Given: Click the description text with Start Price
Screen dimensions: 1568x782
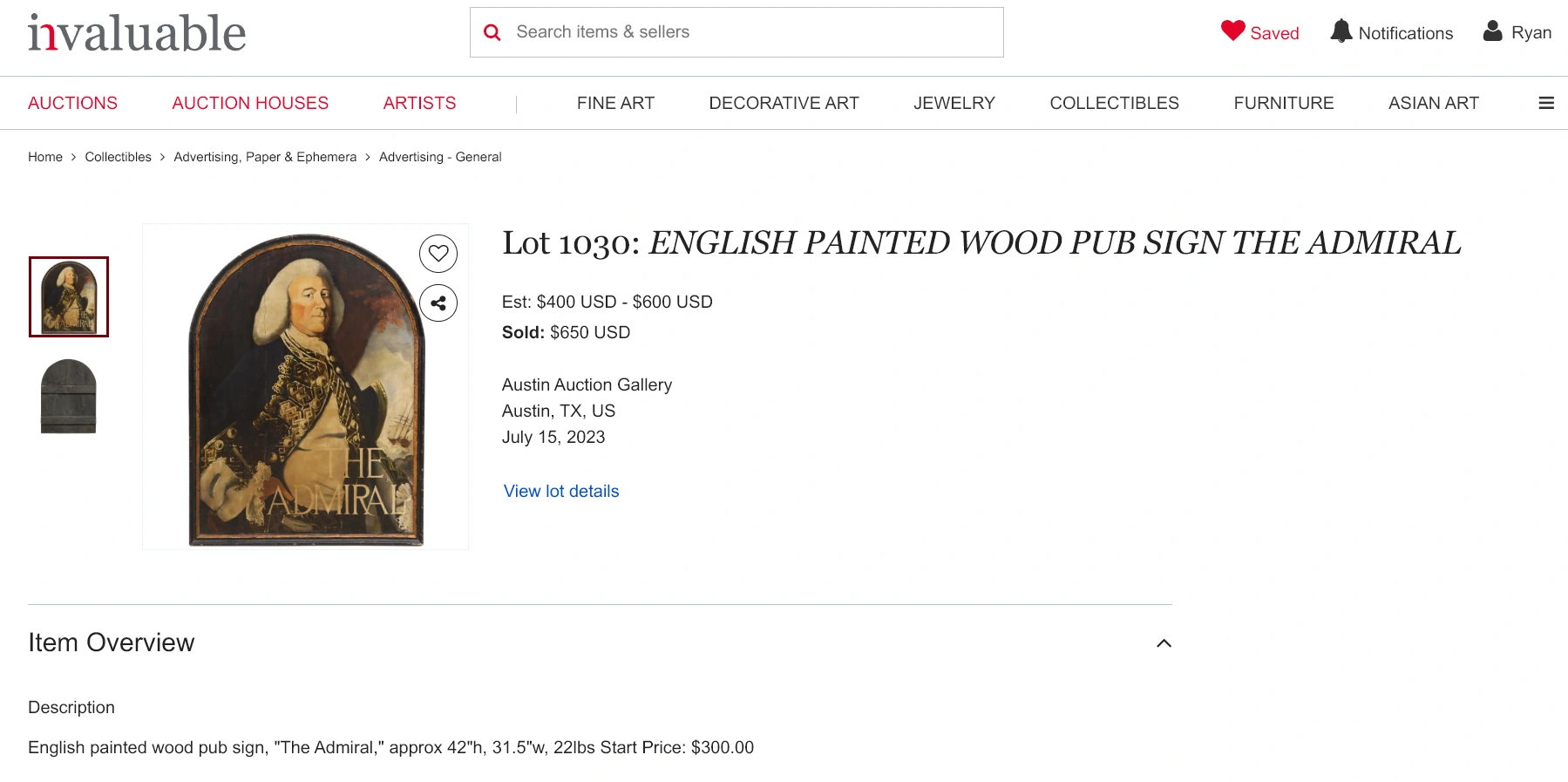Looking at the screenshot, I should (390, 747).
